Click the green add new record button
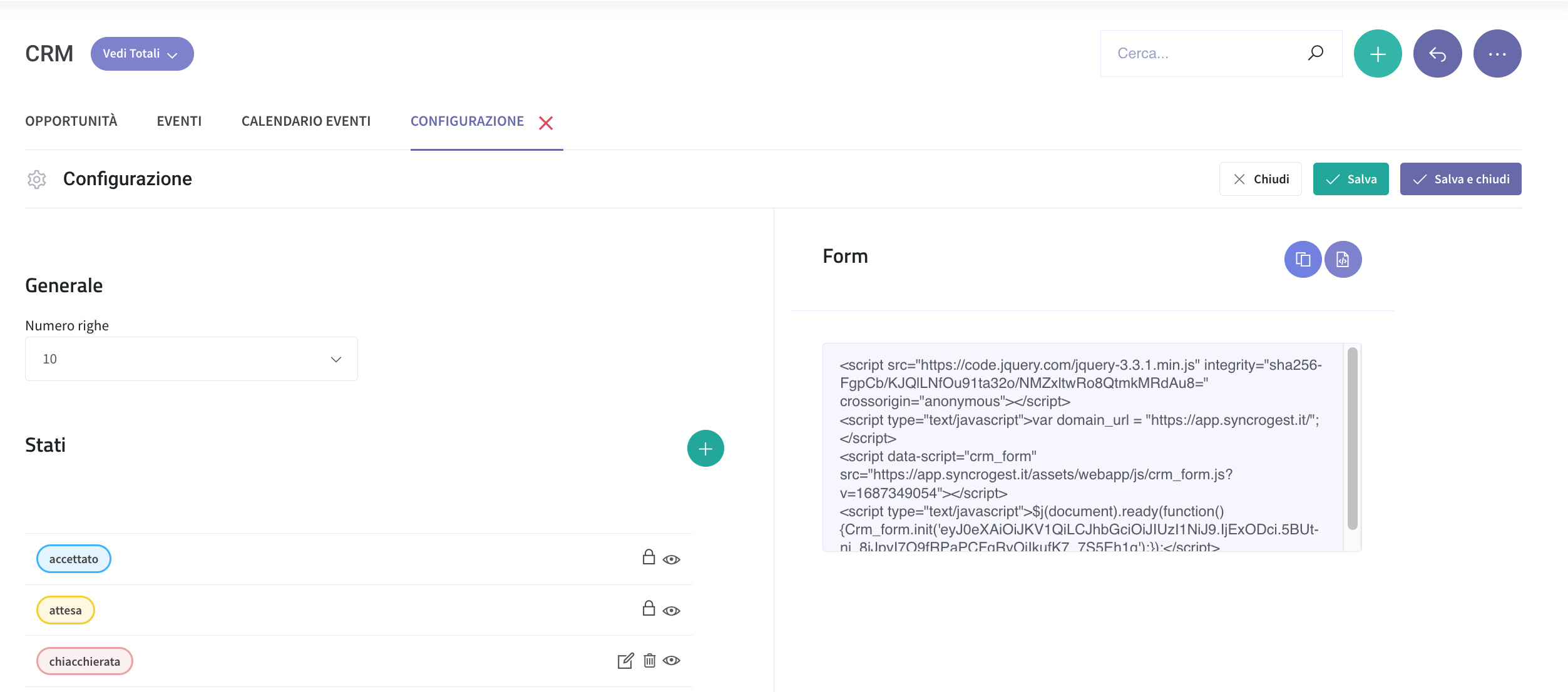The image size is (1568, 692). (x=1377, y=54)
